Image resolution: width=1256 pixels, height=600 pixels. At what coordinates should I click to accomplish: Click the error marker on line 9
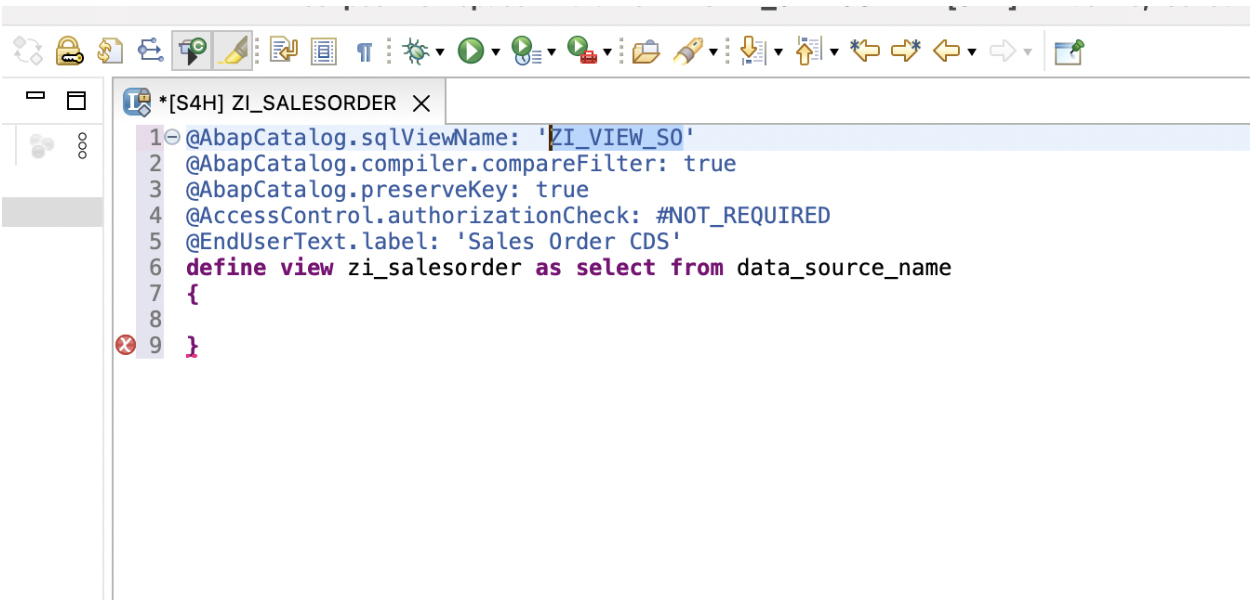(x=125, y=345)
